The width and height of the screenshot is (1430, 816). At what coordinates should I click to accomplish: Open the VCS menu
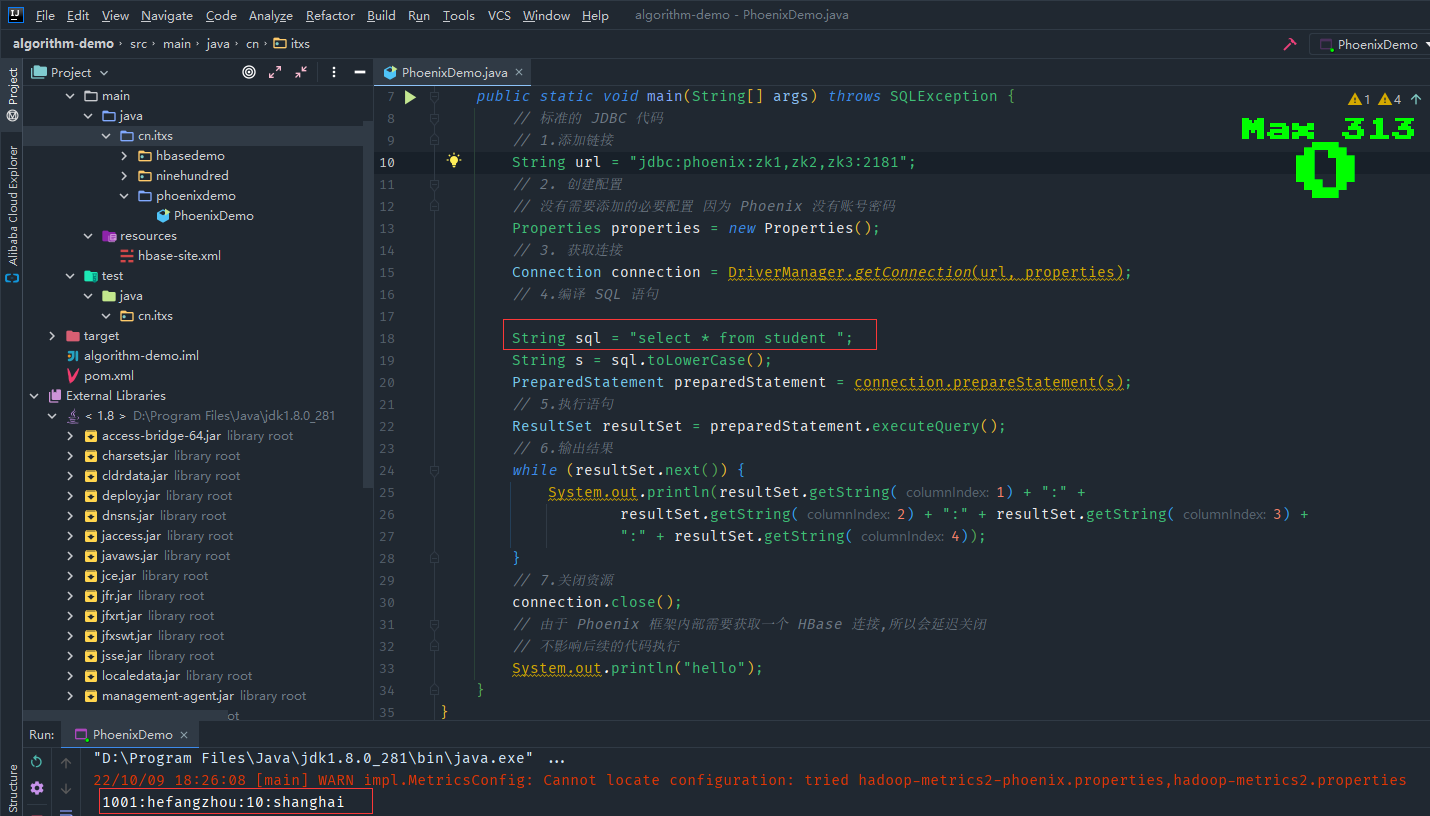click(x=499, y=16)
